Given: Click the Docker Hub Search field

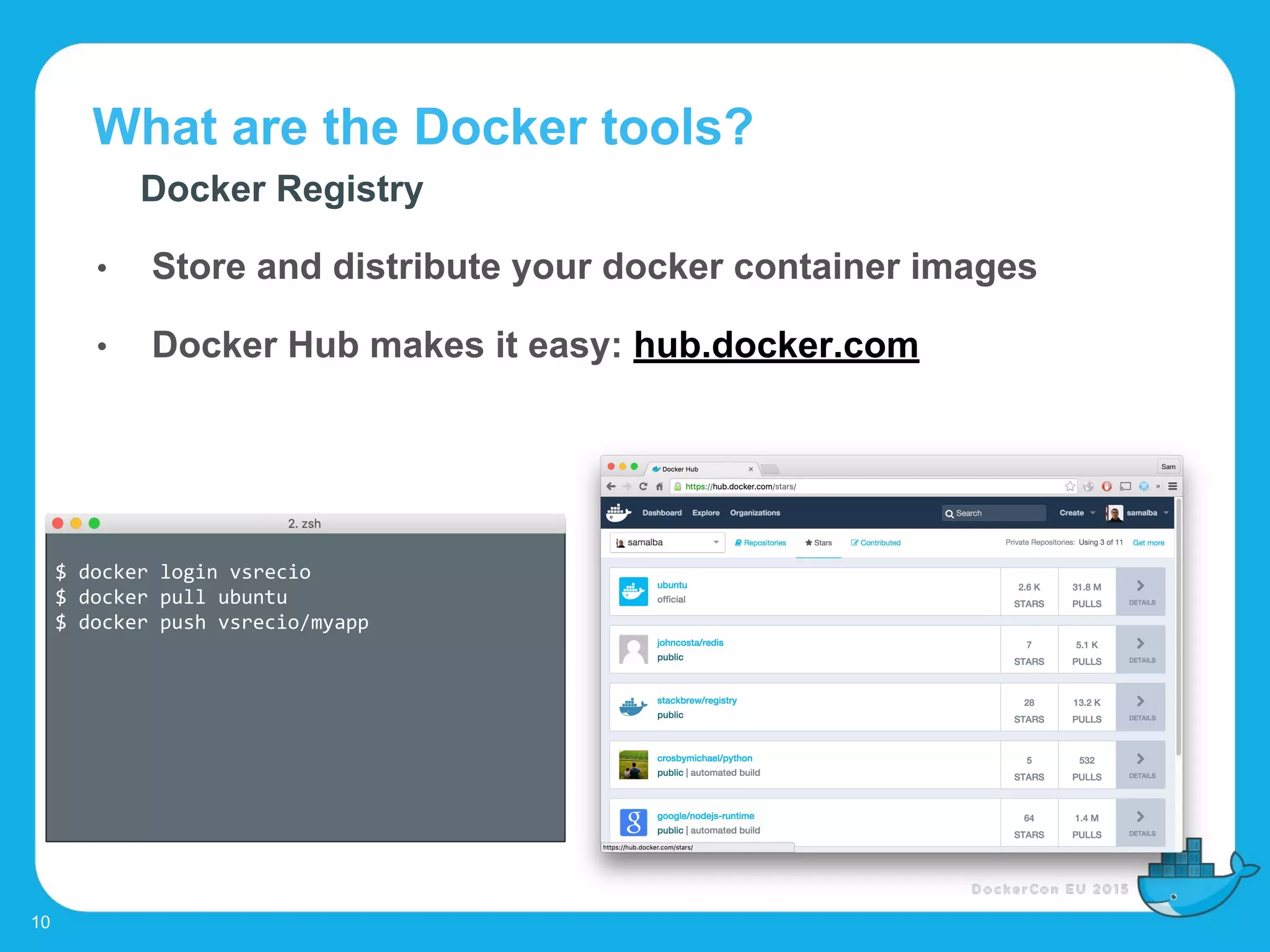Looking at the screenshot, I should [993, 513].
